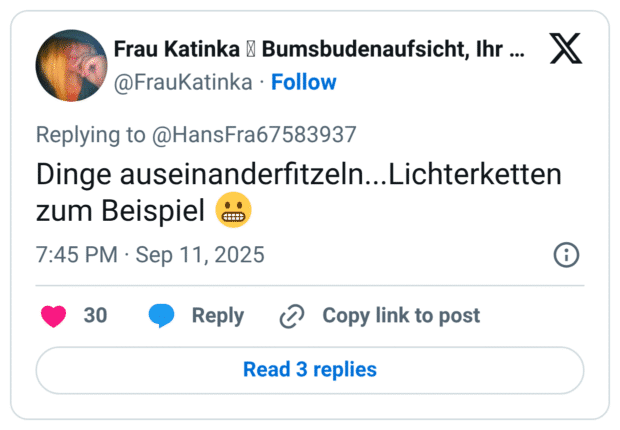Open the info circle icon beside timestamp

pyautogui.click(x=566, y=255)
